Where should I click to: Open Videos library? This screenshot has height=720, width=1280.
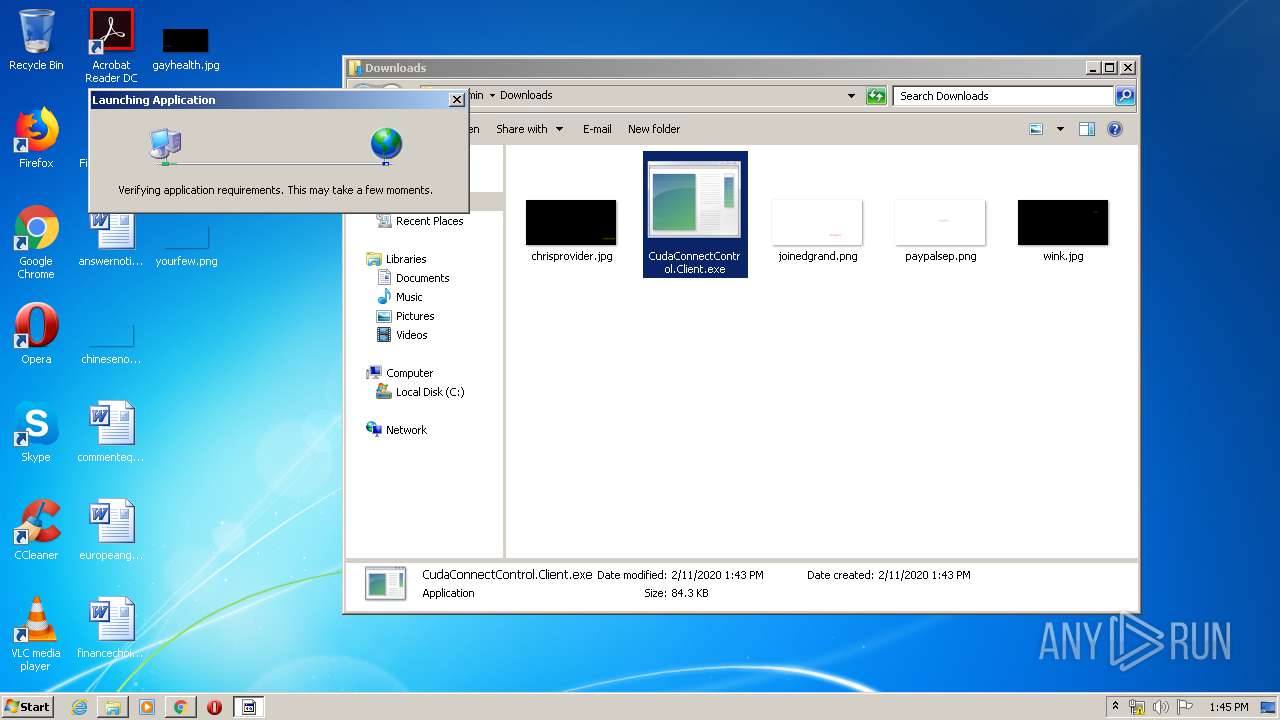coord(402,335)
